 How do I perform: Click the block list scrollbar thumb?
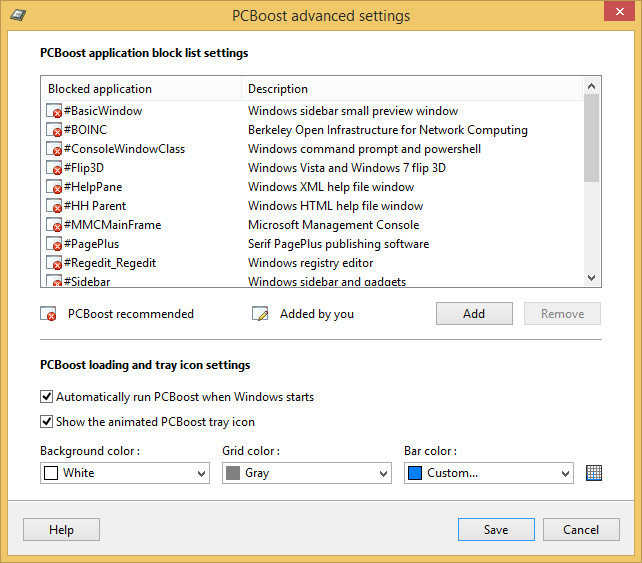point(591,138)
